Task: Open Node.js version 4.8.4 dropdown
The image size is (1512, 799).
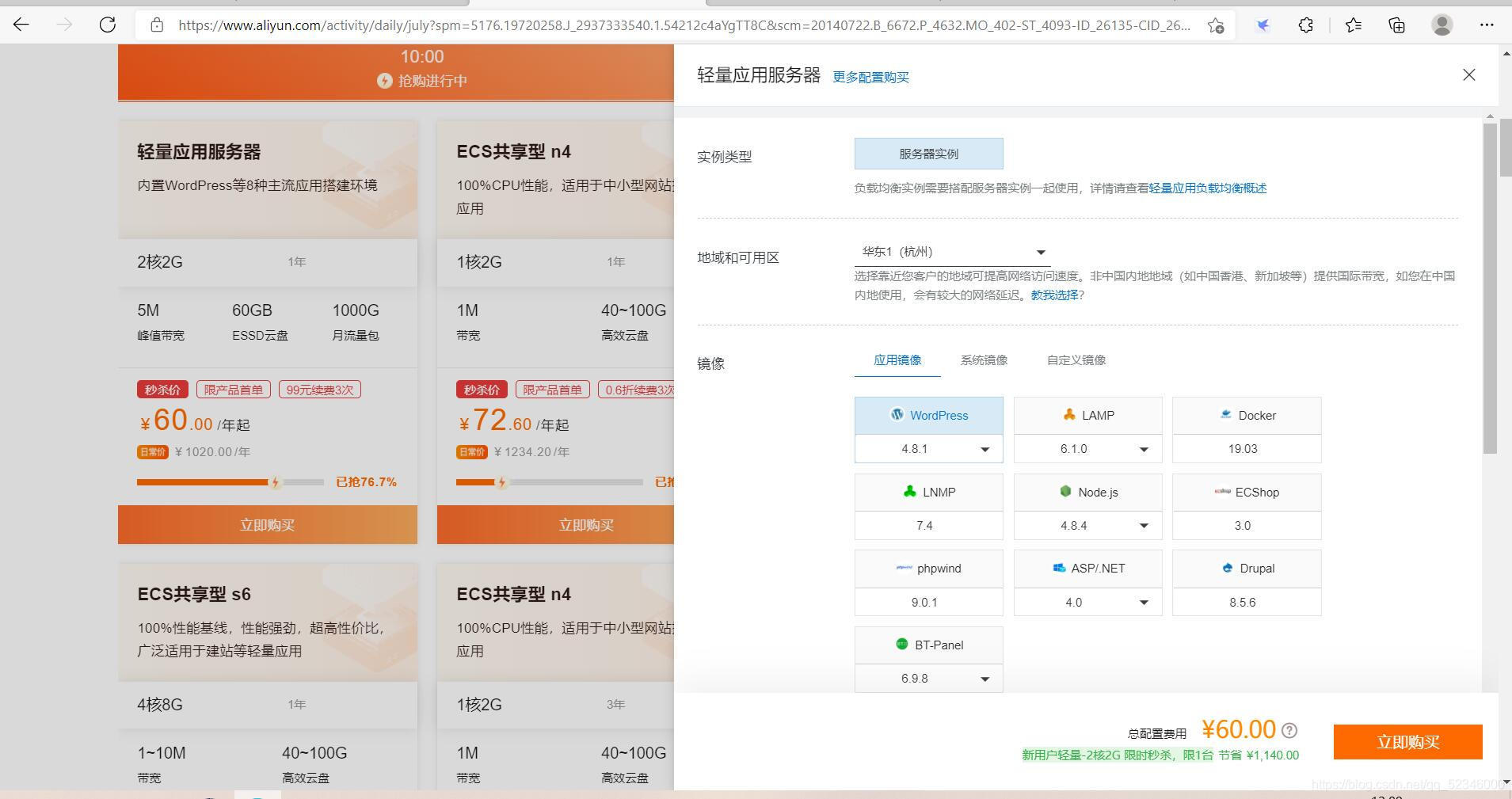Action: tap(1088, 526)
